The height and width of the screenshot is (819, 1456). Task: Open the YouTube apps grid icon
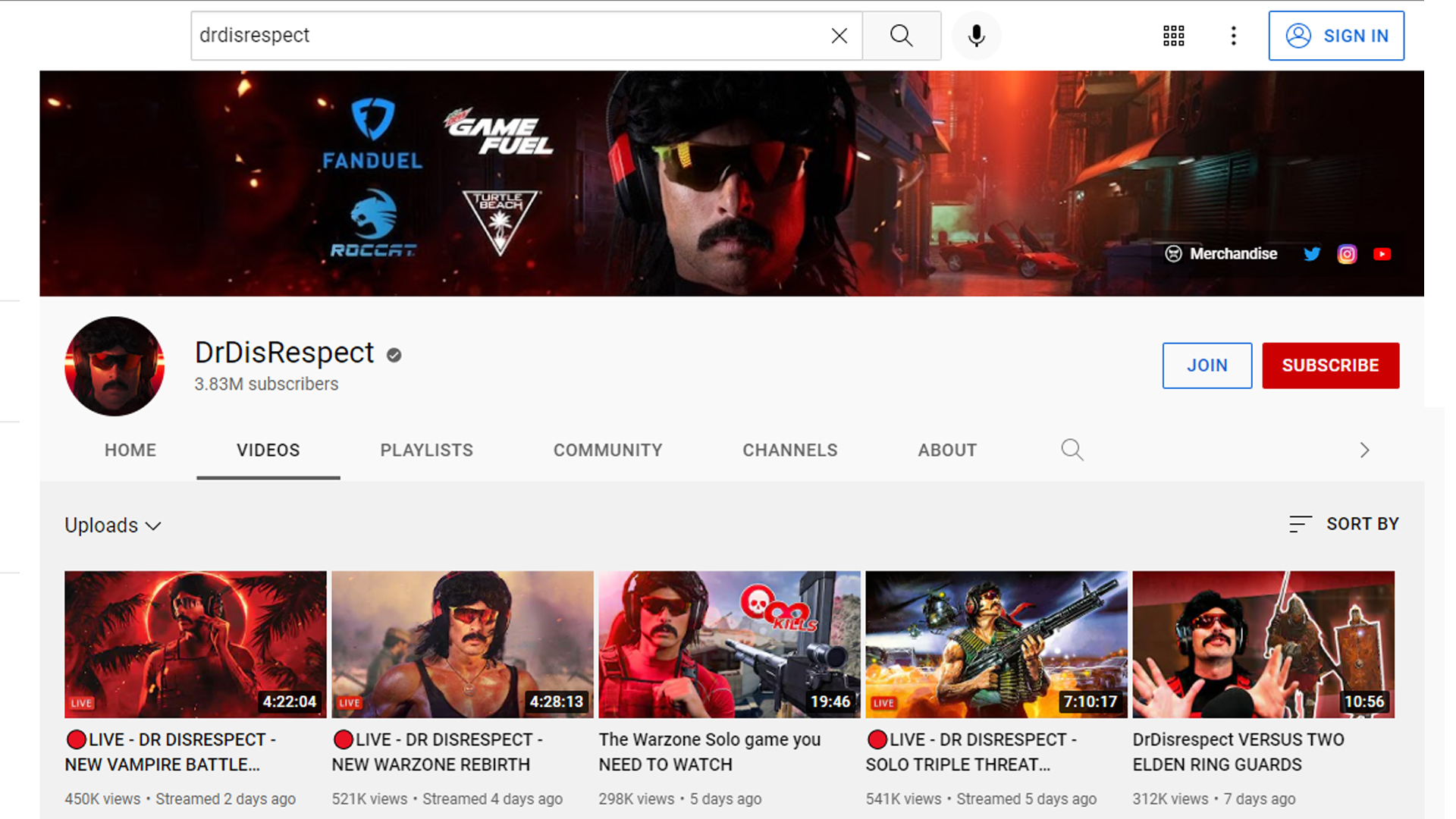pos(1174,36)
